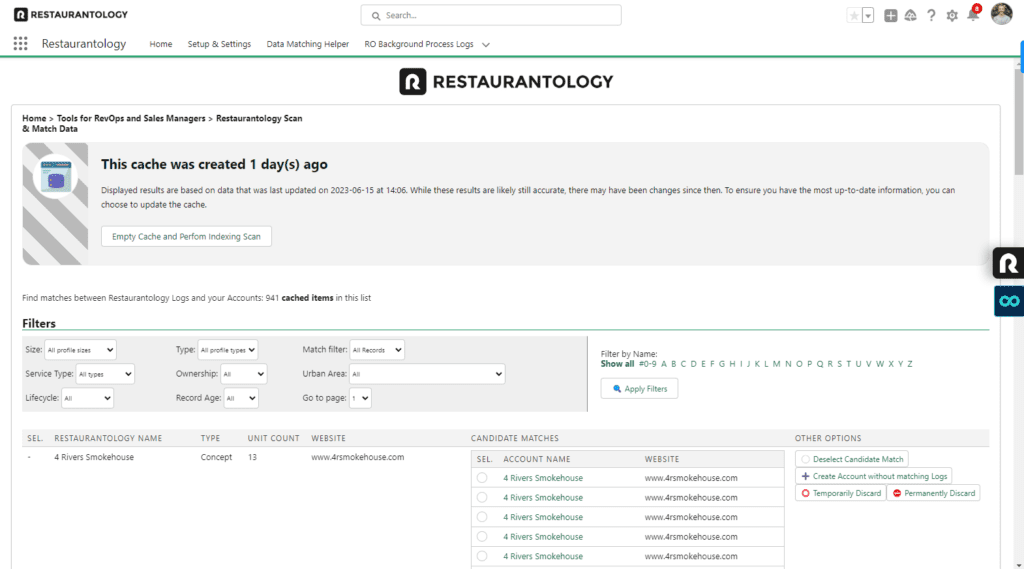Expand RO Background Process Logs chevron
Image resolution: width=1024 pixels, height=569 pixels.
pos(486,44)
